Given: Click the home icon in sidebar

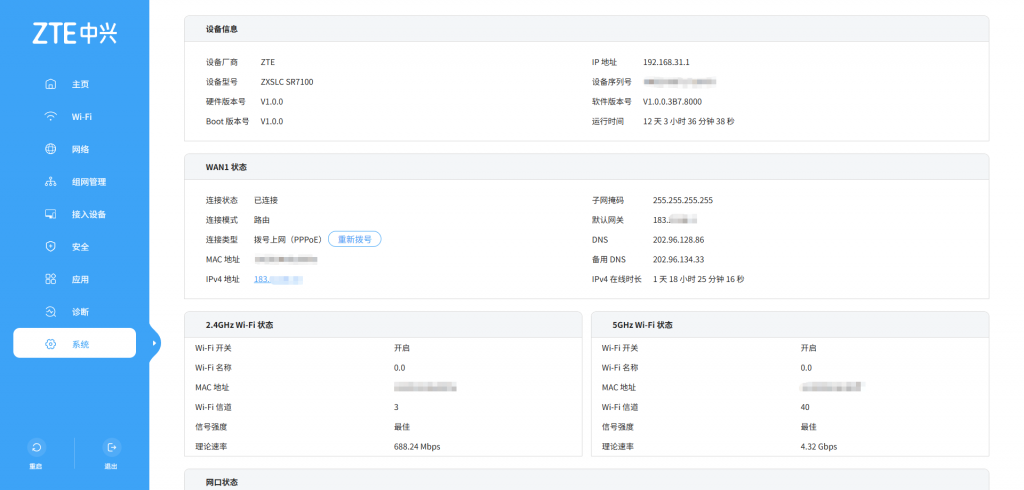Looking at the screenshot, I should 51,84.
